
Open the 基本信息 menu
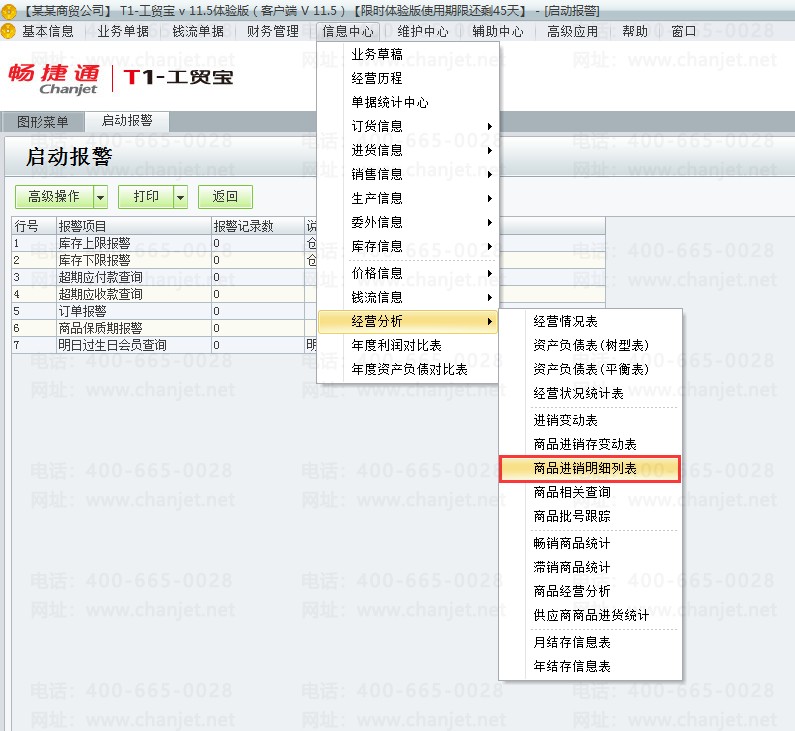coord(48,31)
